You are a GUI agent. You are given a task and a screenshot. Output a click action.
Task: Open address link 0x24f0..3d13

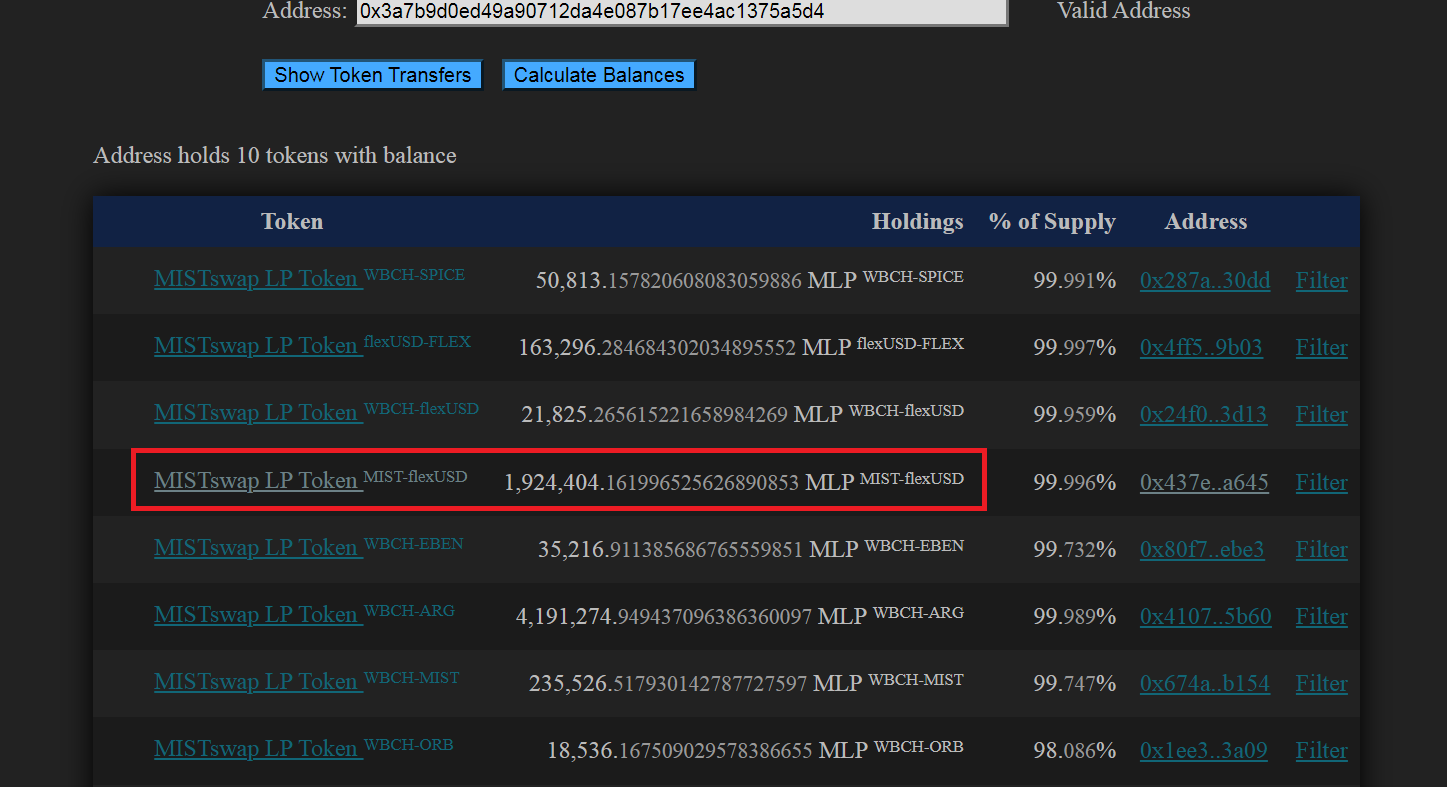pyautogui.click(x=1203, y=414)
